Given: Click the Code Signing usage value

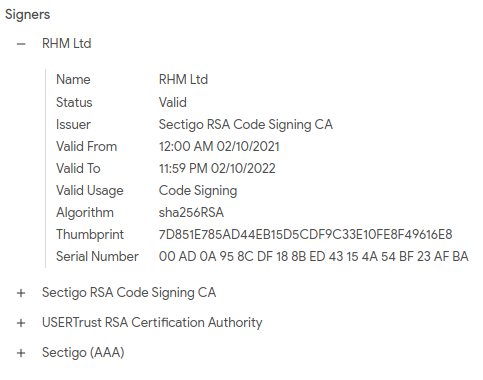Looking at the screenshot, I should (198, 191).
